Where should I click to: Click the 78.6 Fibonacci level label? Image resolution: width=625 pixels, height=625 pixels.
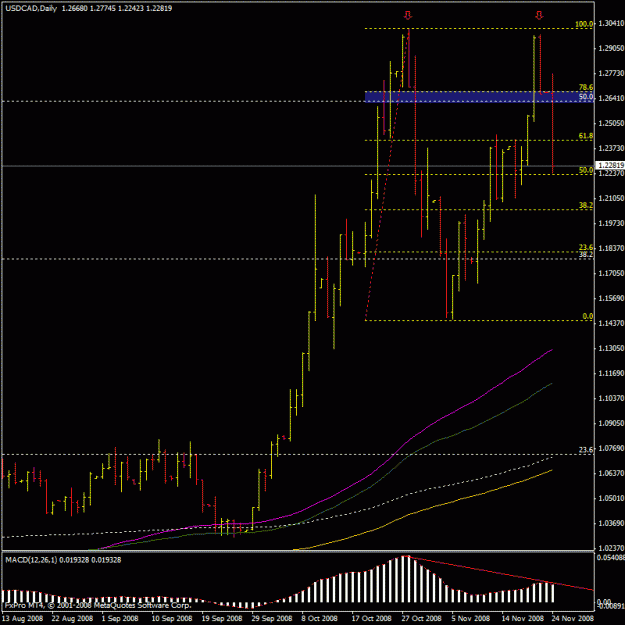[x=586, y=87]
